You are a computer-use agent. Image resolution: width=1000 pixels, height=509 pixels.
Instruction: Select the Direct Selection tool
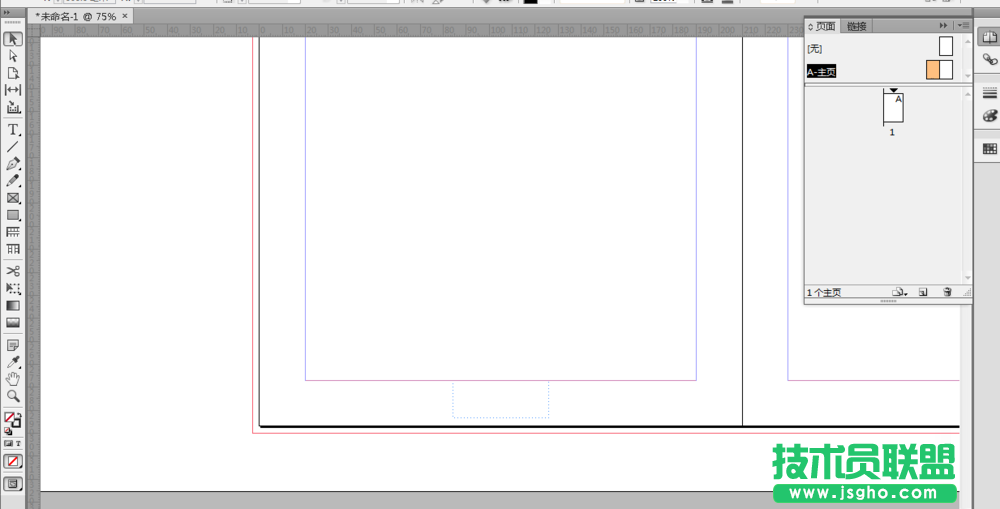13,56
